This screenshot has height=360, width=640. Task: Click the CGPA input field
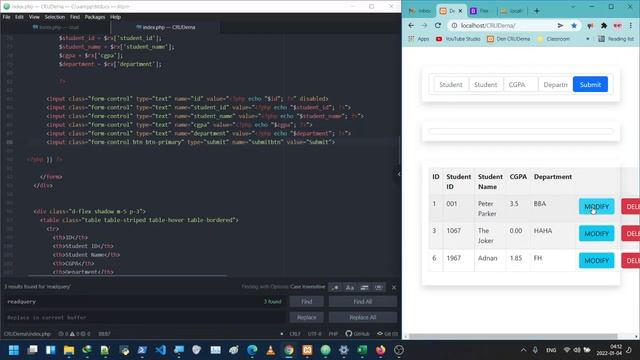521,84
